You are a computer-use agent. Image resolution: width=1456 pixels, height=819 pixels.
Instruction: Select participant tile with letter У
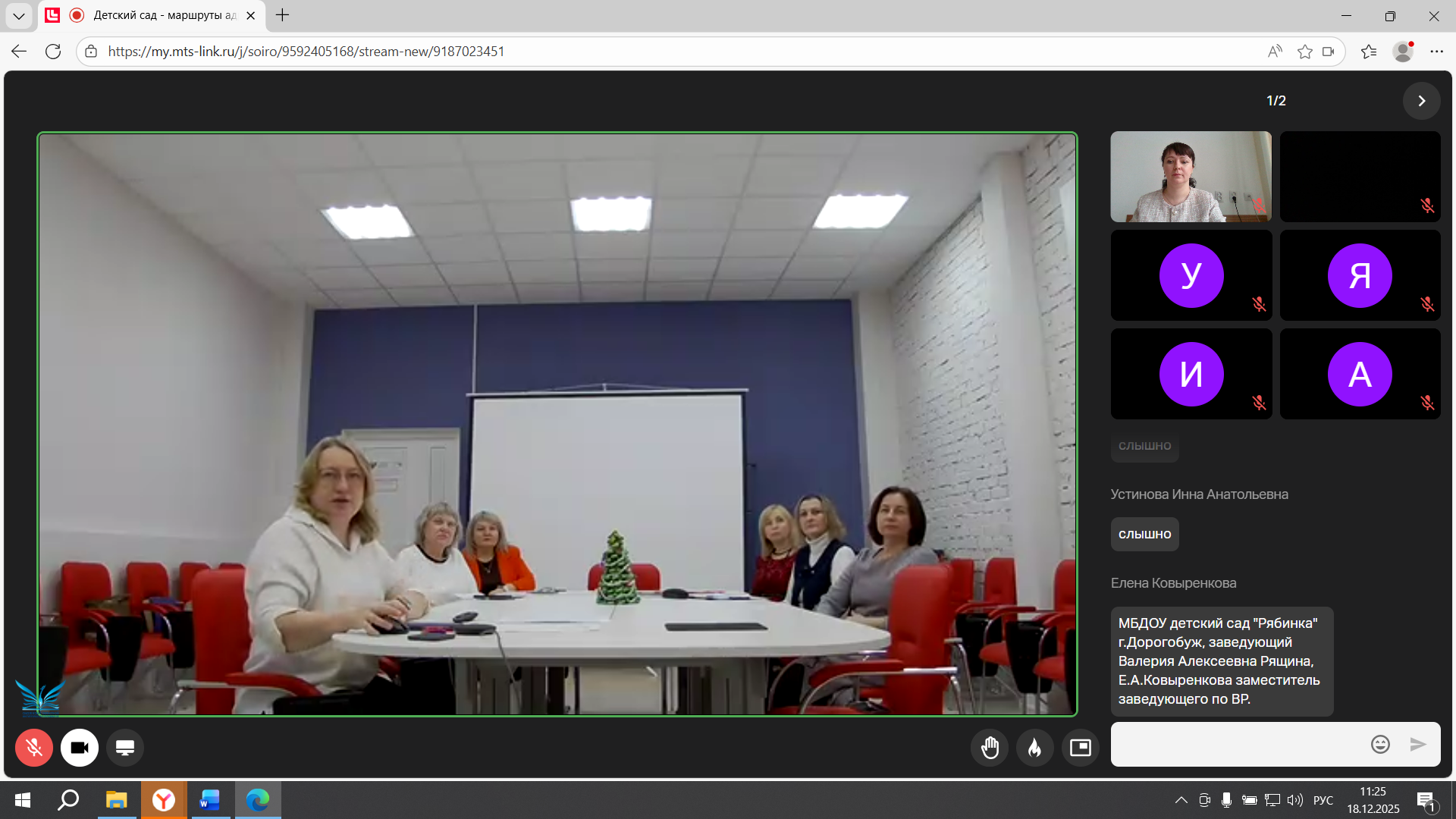pos(1191,275)
